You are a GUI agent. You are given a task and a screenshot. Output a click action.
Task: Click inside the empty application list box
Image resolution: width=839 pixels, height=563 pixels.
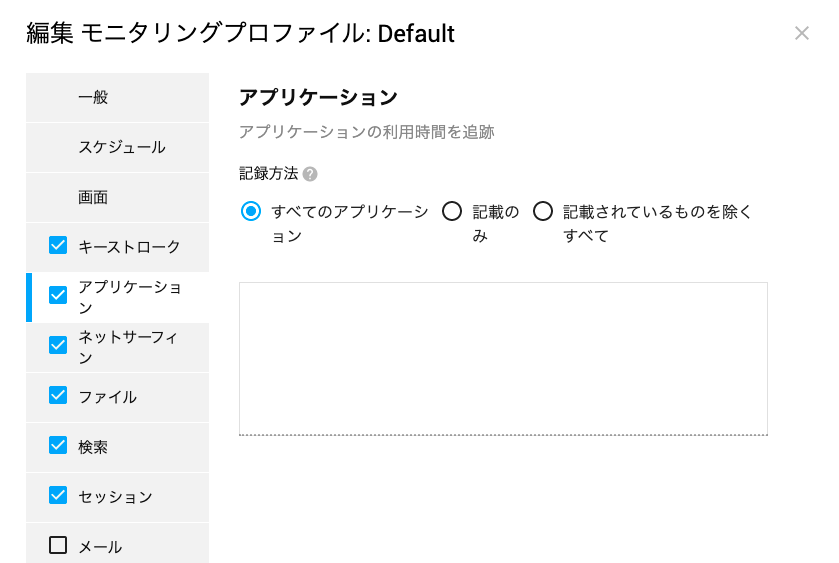coord(503,359)
